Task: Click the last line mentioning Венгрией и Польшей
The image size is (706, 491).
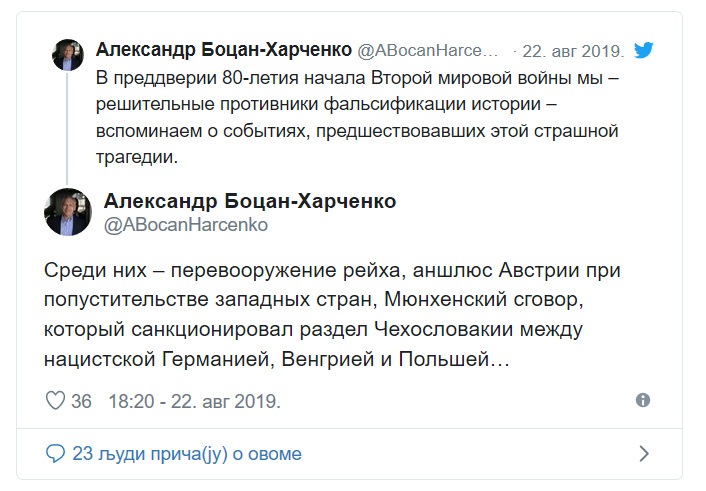Action: [x=276, y=359]
